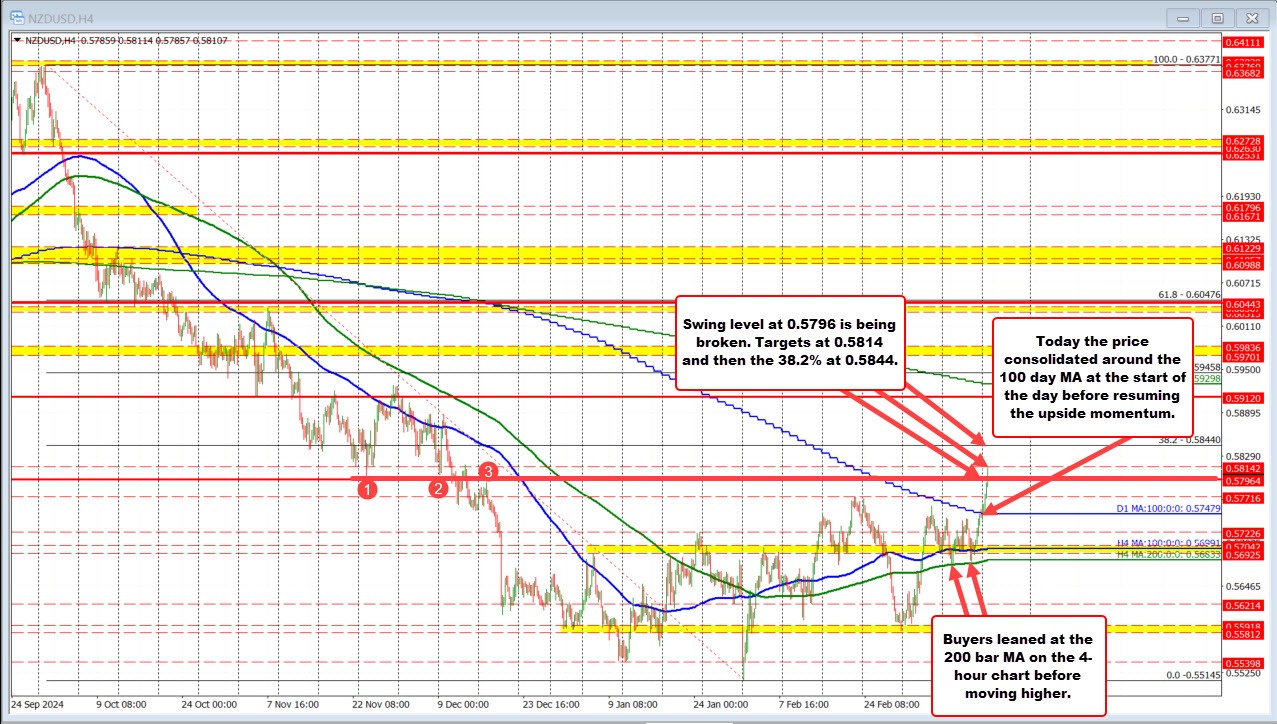
Task: Click the 0.59120 red price label
Action: (1247, 397)
